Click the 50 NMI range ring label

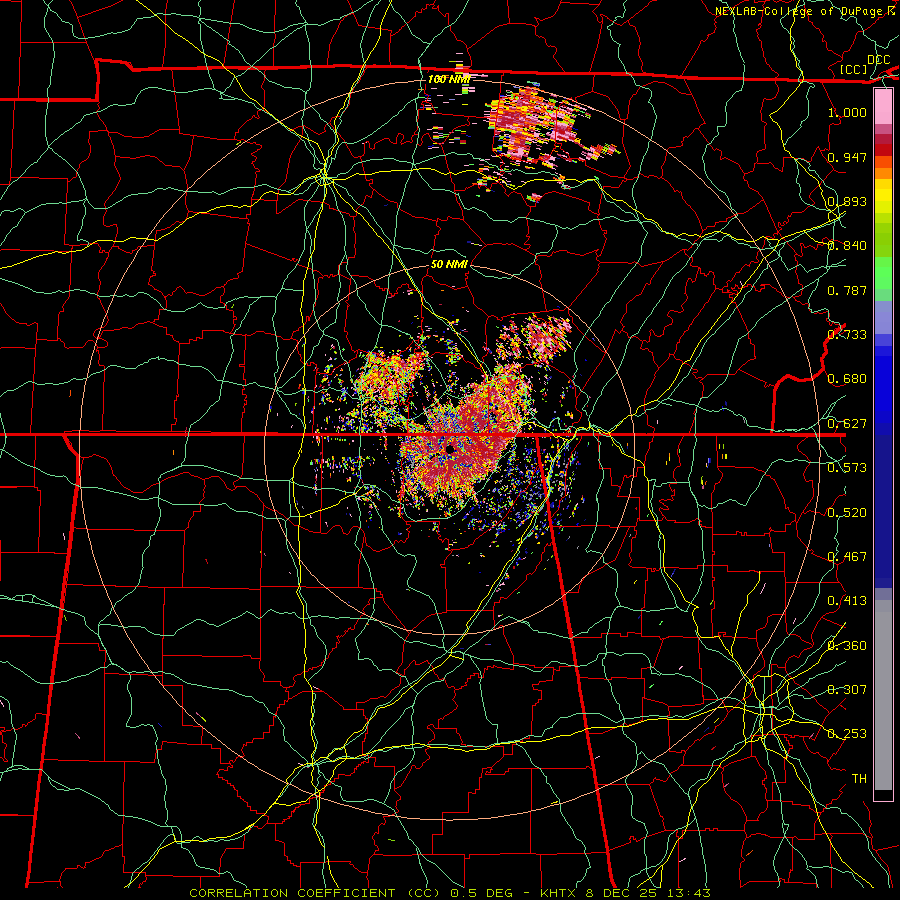[x=449, y=264]
